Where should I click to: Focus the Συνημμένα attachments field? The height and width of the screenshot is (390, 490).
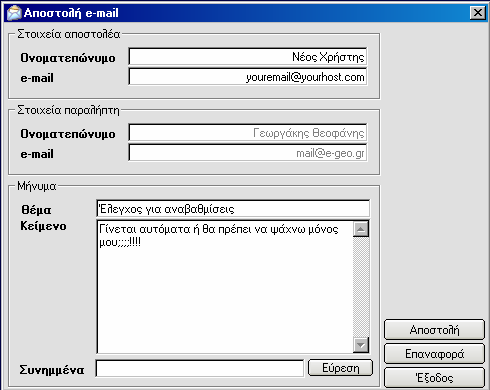tap(200, 369)
